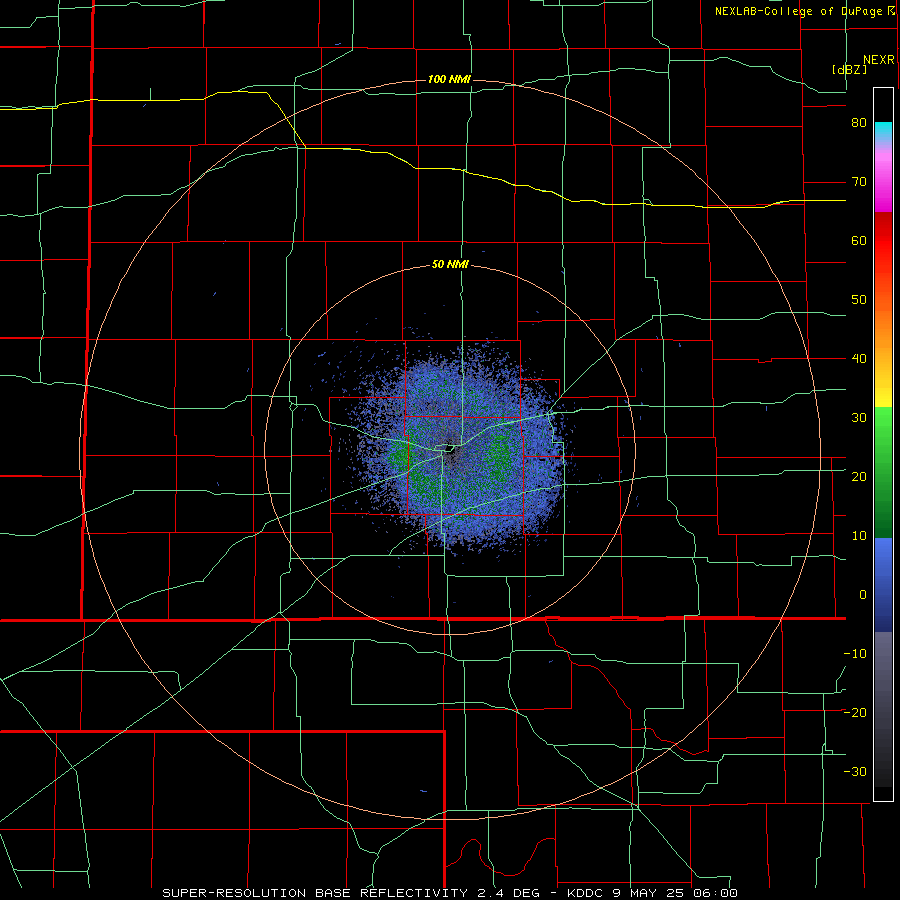Screen dimensions: 900x900
Task: Click the 60 value on the dBZ scale
Action: [859, 240]
